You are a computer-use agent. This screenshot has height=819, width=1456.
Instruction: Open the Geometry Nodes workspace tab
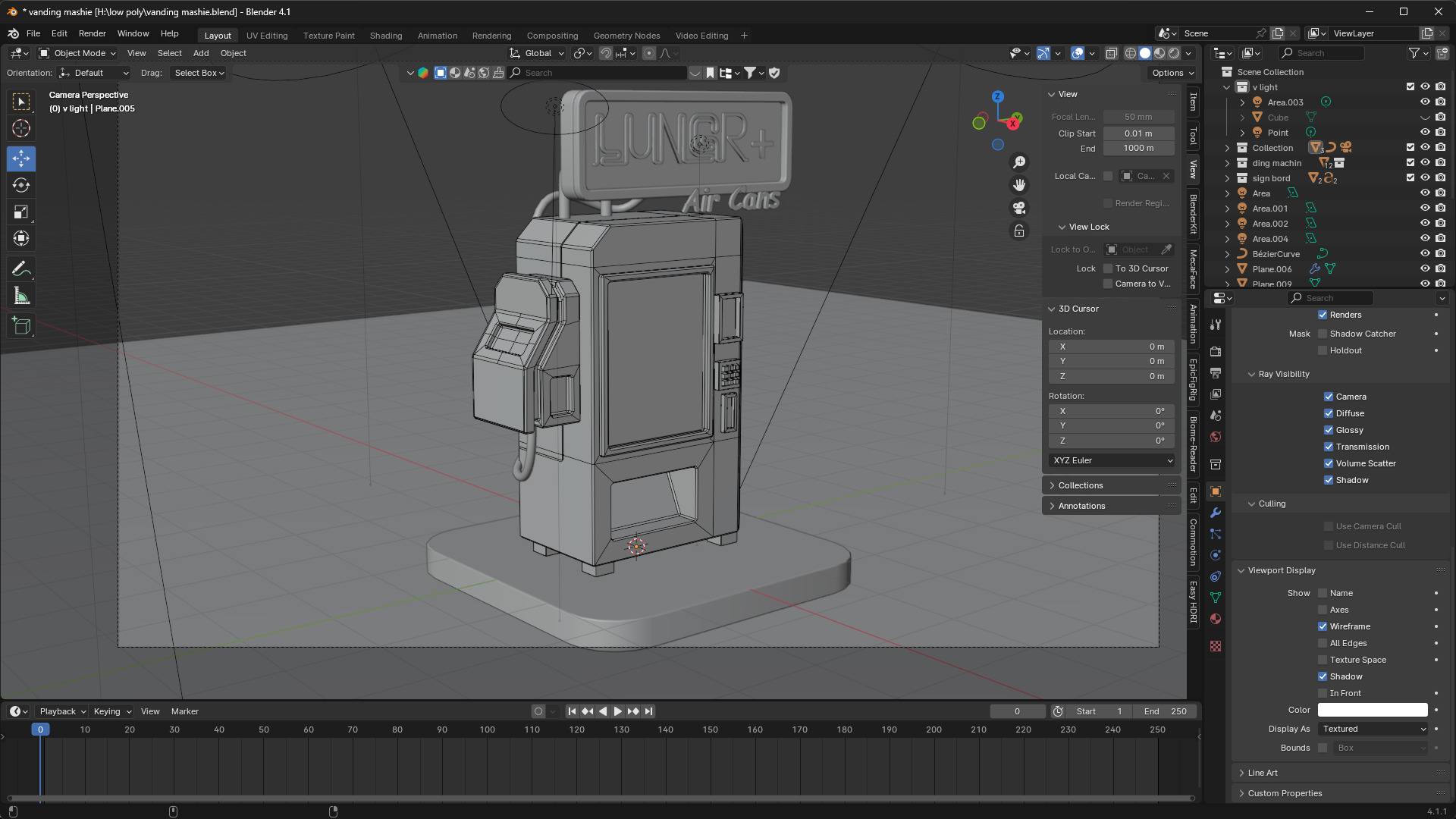click(626, 36)
